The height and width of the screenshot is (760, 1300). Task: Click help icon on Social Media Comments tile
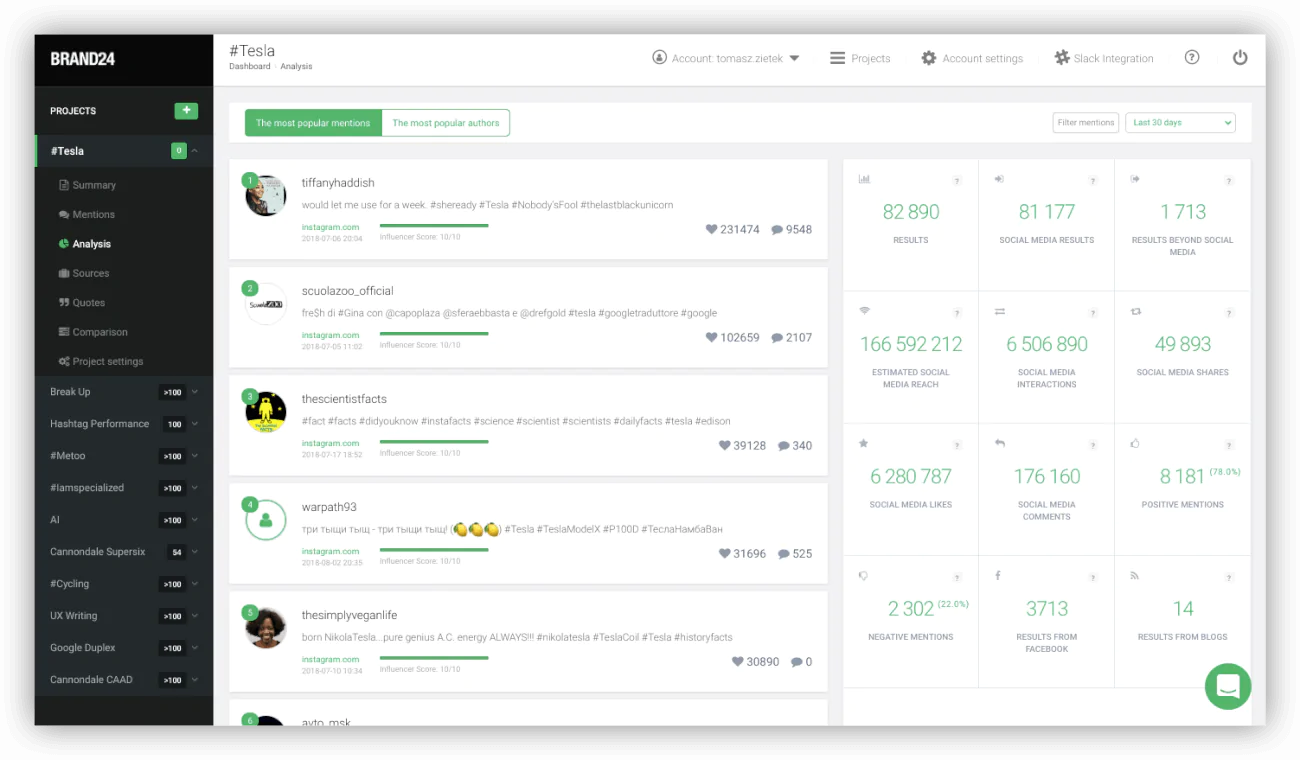pyautogui.click(x=1093, y=445)
